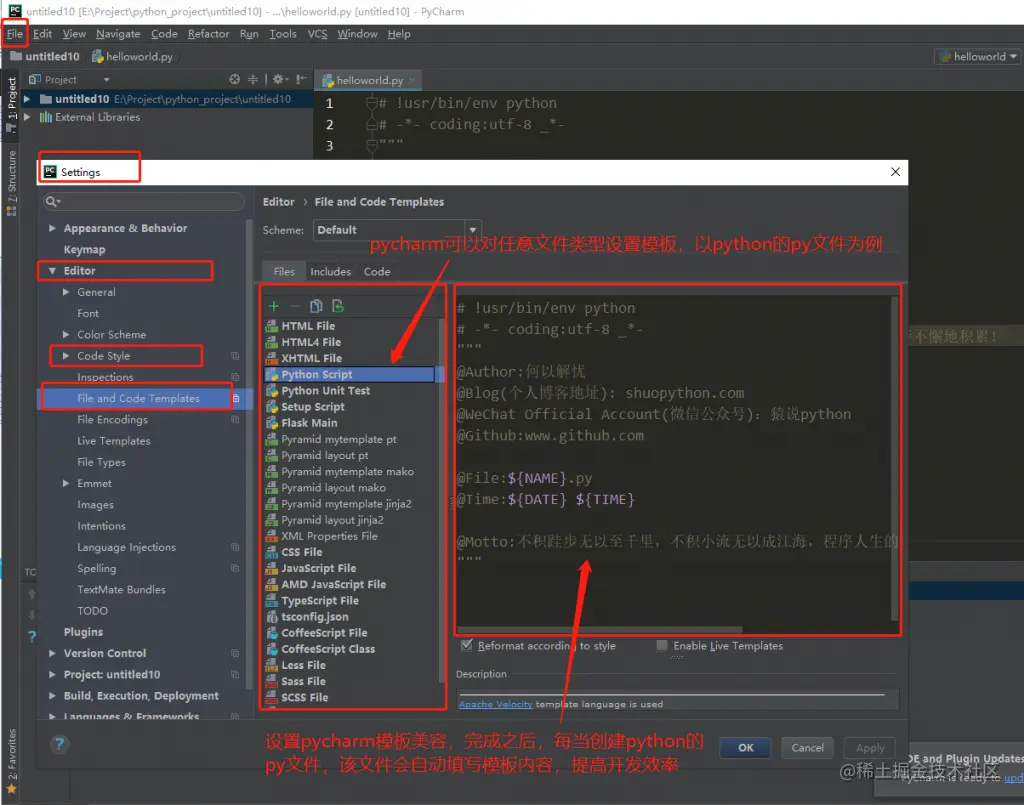Click the tsconfig.json template file icon

tap(272, 616)
